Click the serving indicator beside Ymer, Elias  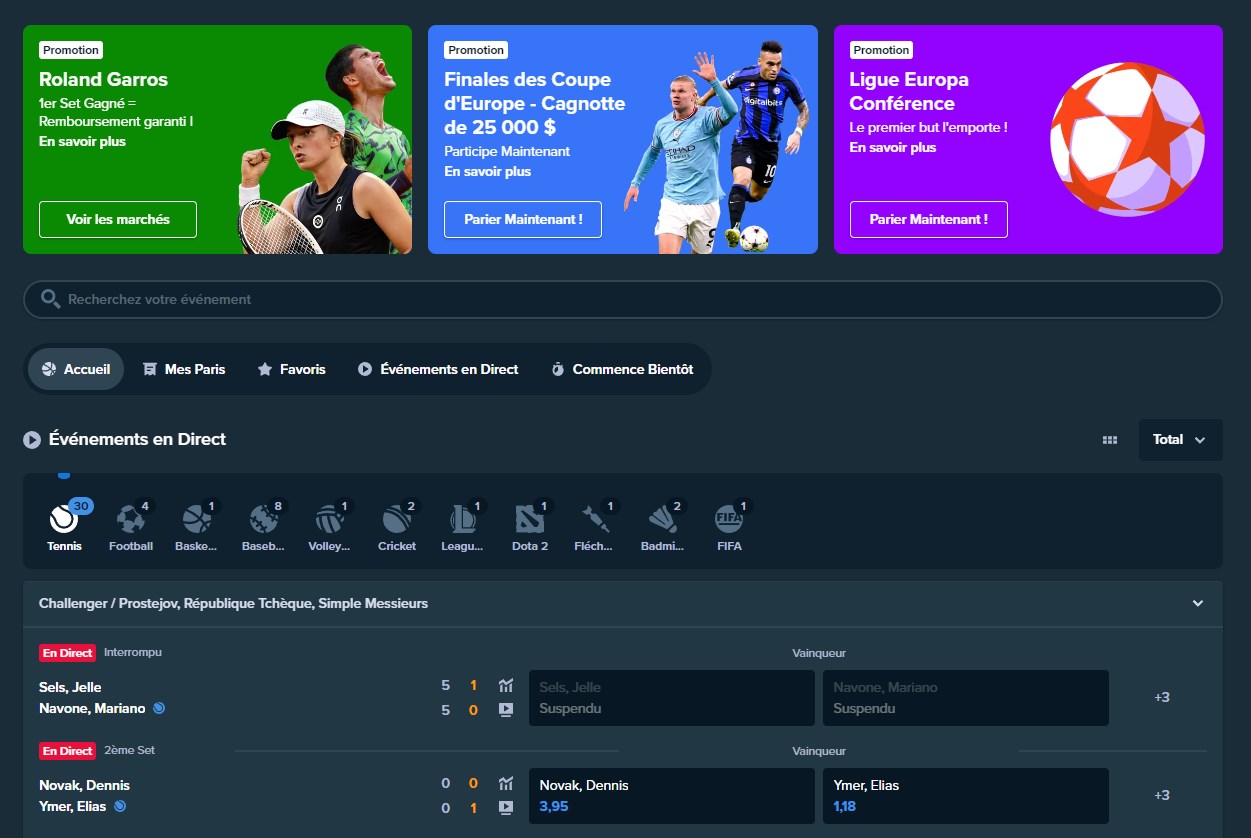(x=120, y=806)
